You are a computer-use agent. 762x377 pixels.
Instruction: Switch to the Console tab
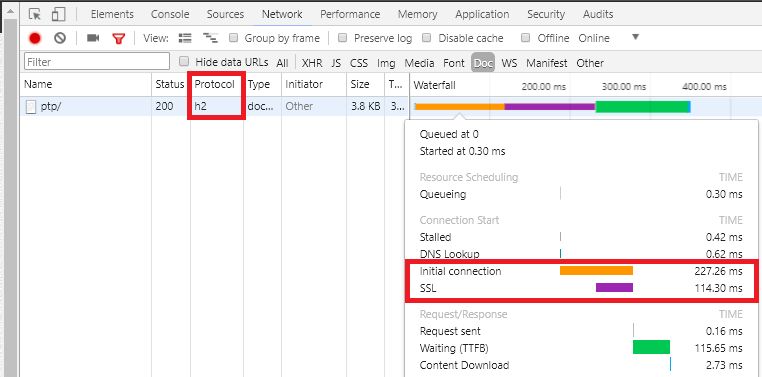(x=170, y=14)
